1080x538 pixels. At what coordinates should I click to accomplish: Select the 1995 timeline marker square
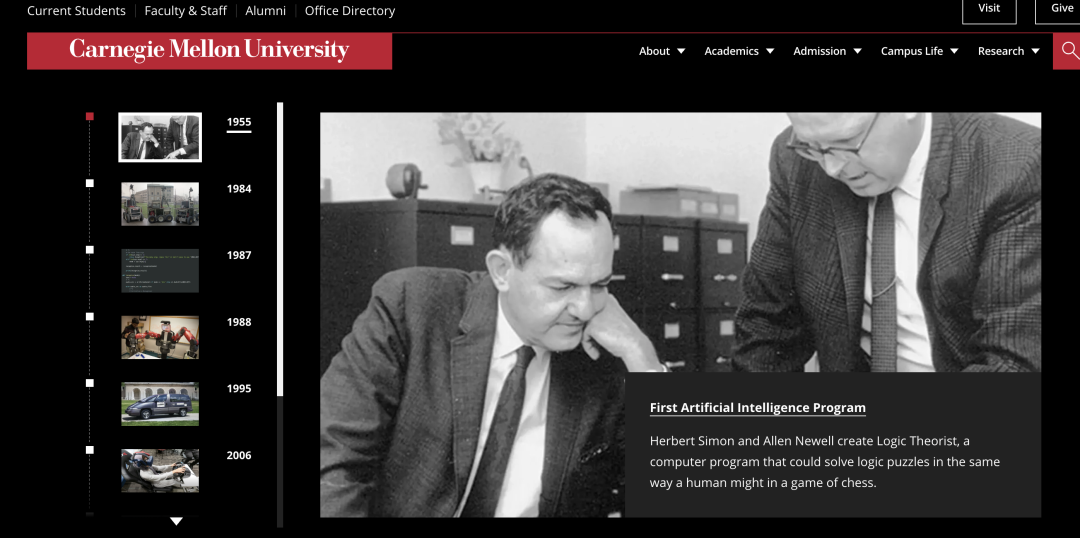click(x=90, y=383)
